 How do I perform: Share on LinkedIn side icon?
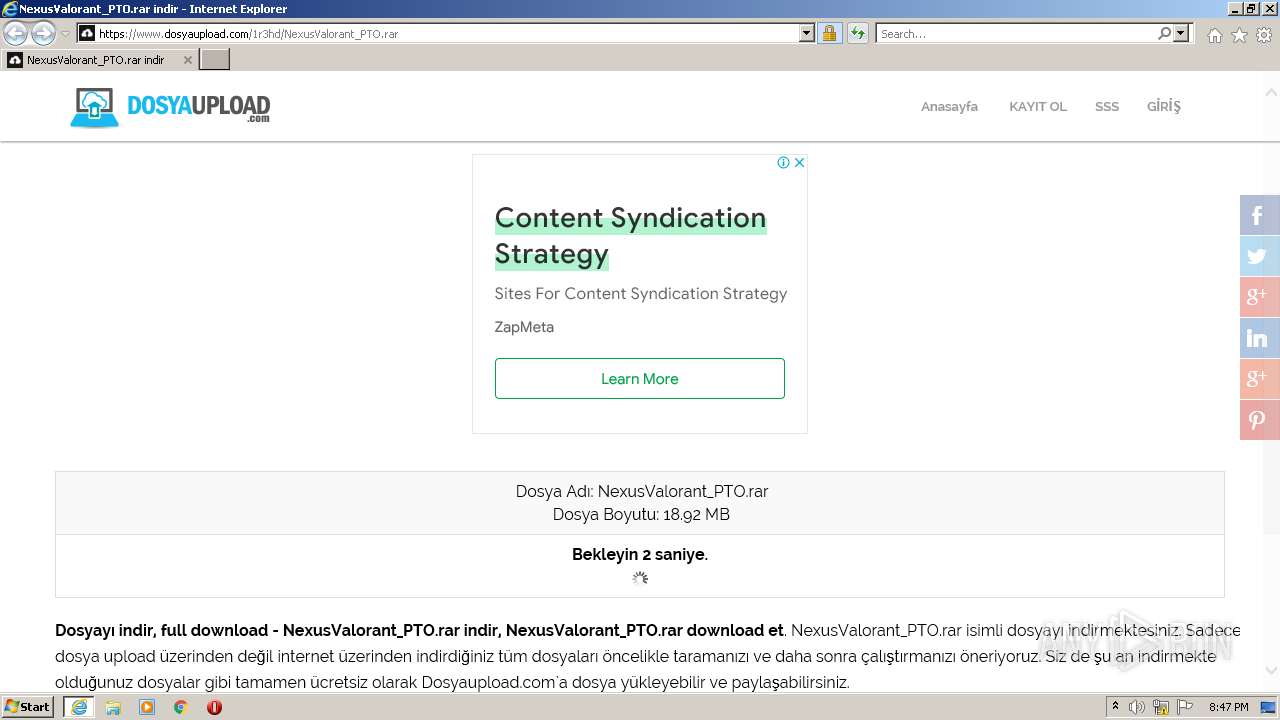click(1260, 338)
